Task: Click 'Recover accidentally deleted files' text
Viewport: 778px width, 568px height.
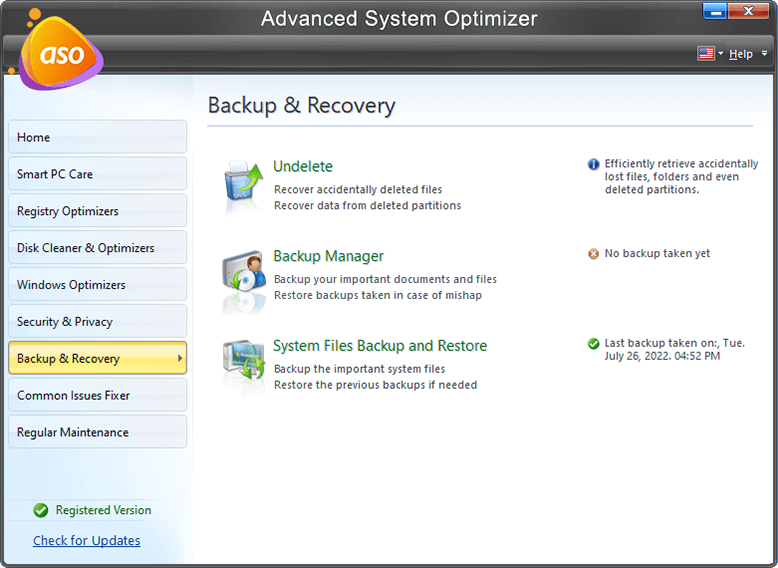Action: click(x=358, y=189)
